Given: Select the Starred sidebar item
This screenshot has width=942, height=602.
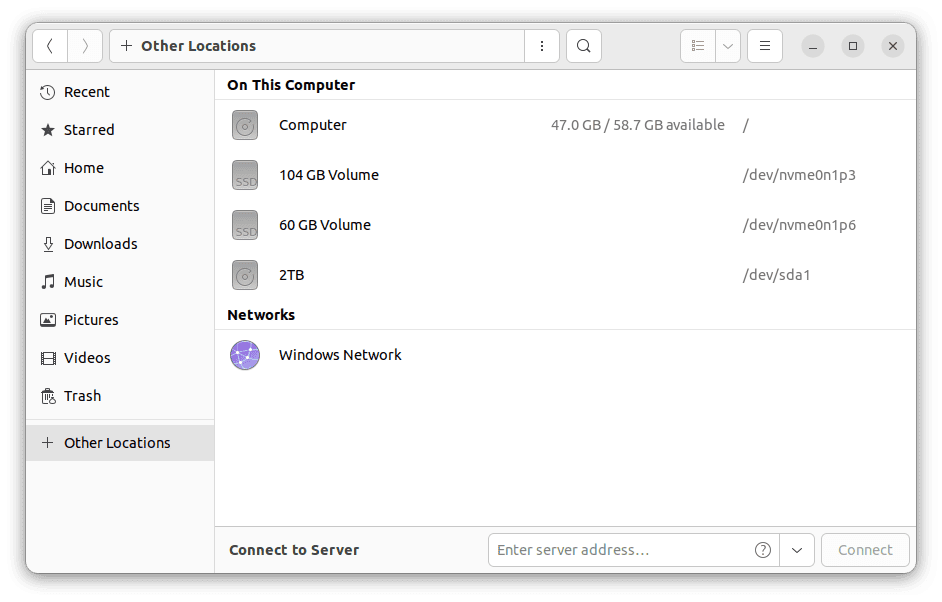Looking at the screenshot, I should tap(87, 129).
